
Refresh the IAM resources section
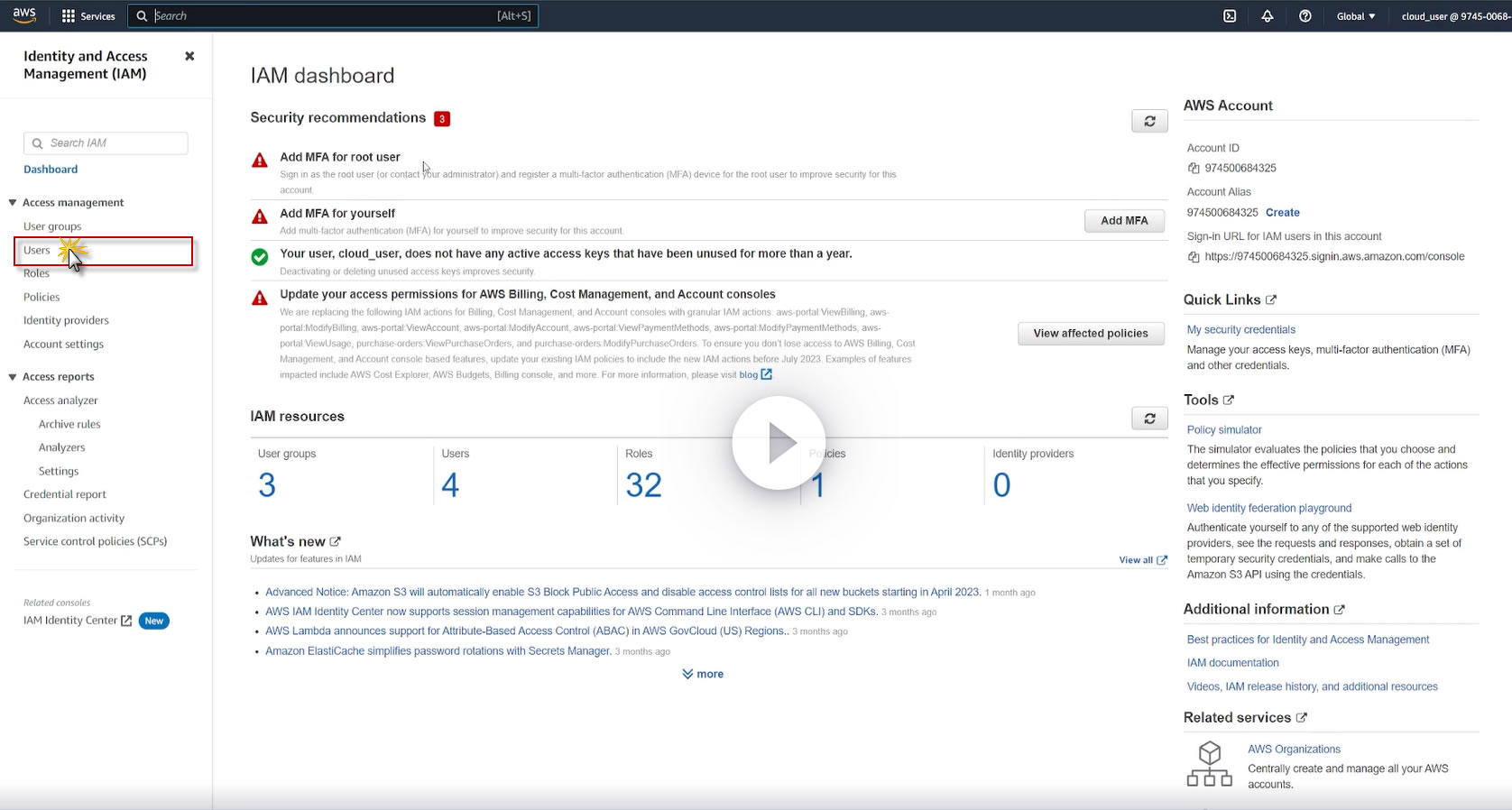click(1149, 419)
